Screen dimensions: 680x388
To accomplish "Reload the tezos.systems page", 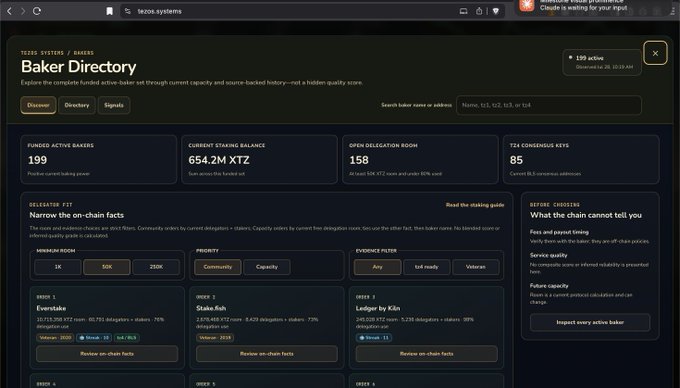I will click(x=37, y=11).
